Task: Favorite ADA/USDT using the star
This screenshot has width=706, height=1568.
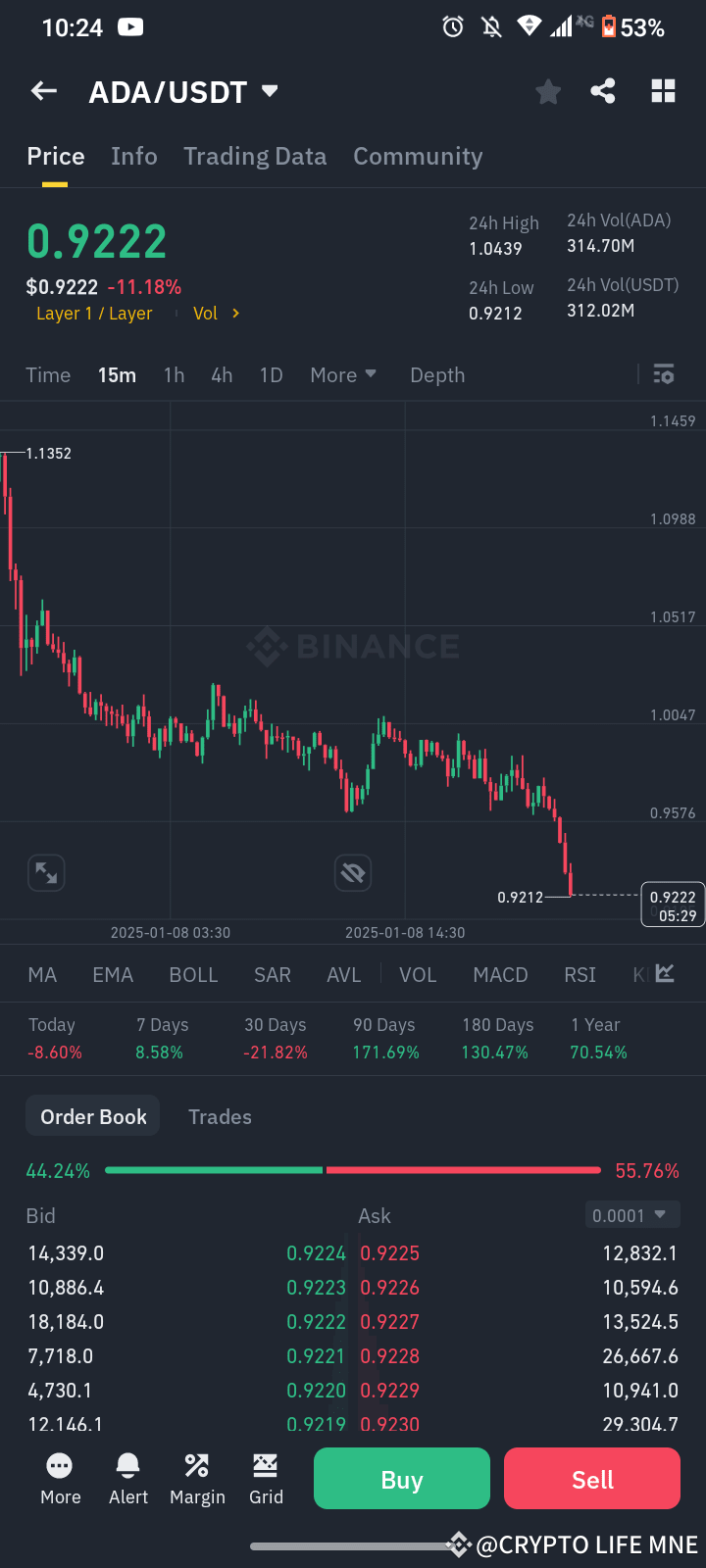Action: (548, 90)
